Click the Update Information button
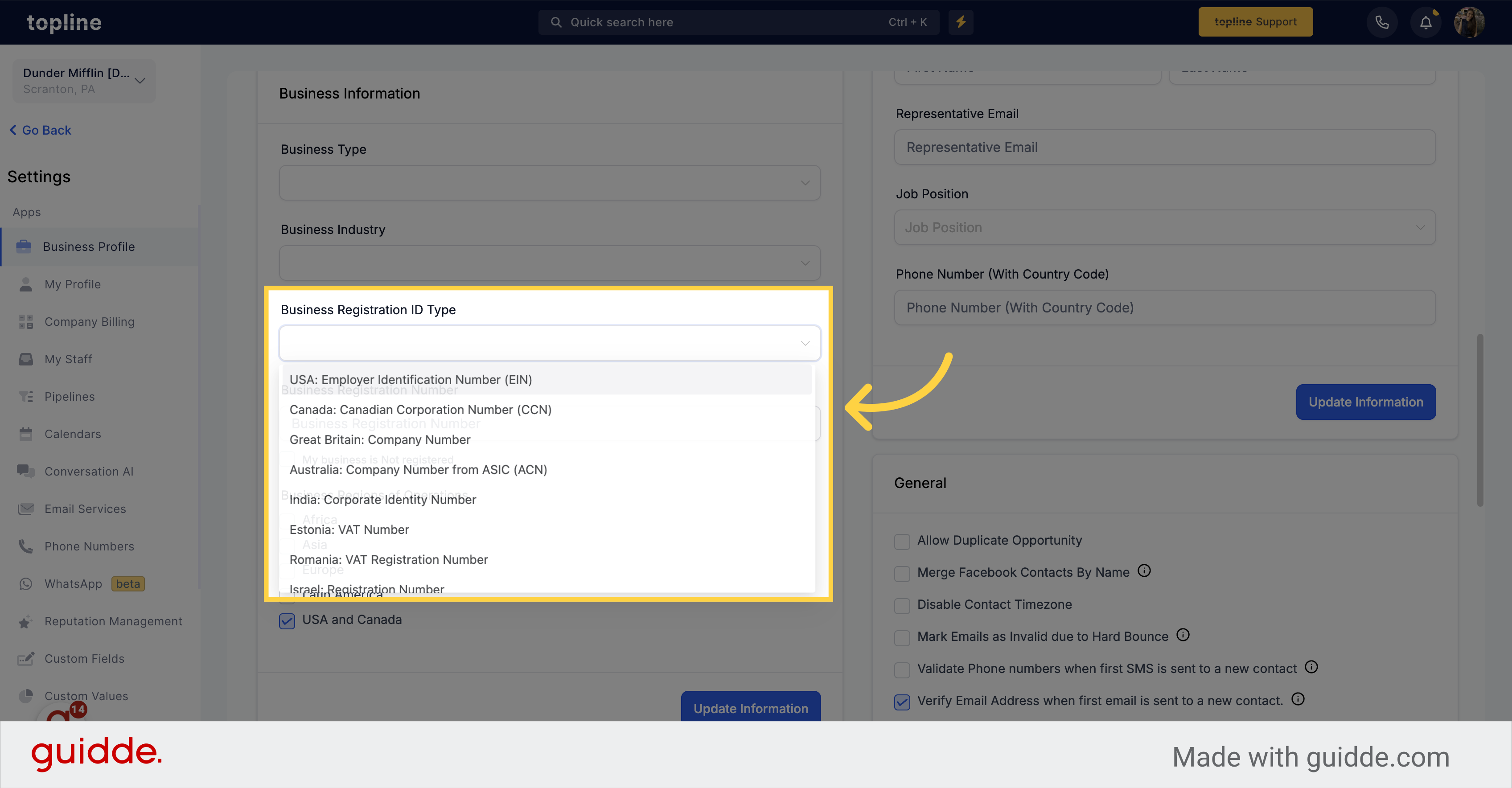This screenshot has width=1512, height=788. pos(1365,402)
